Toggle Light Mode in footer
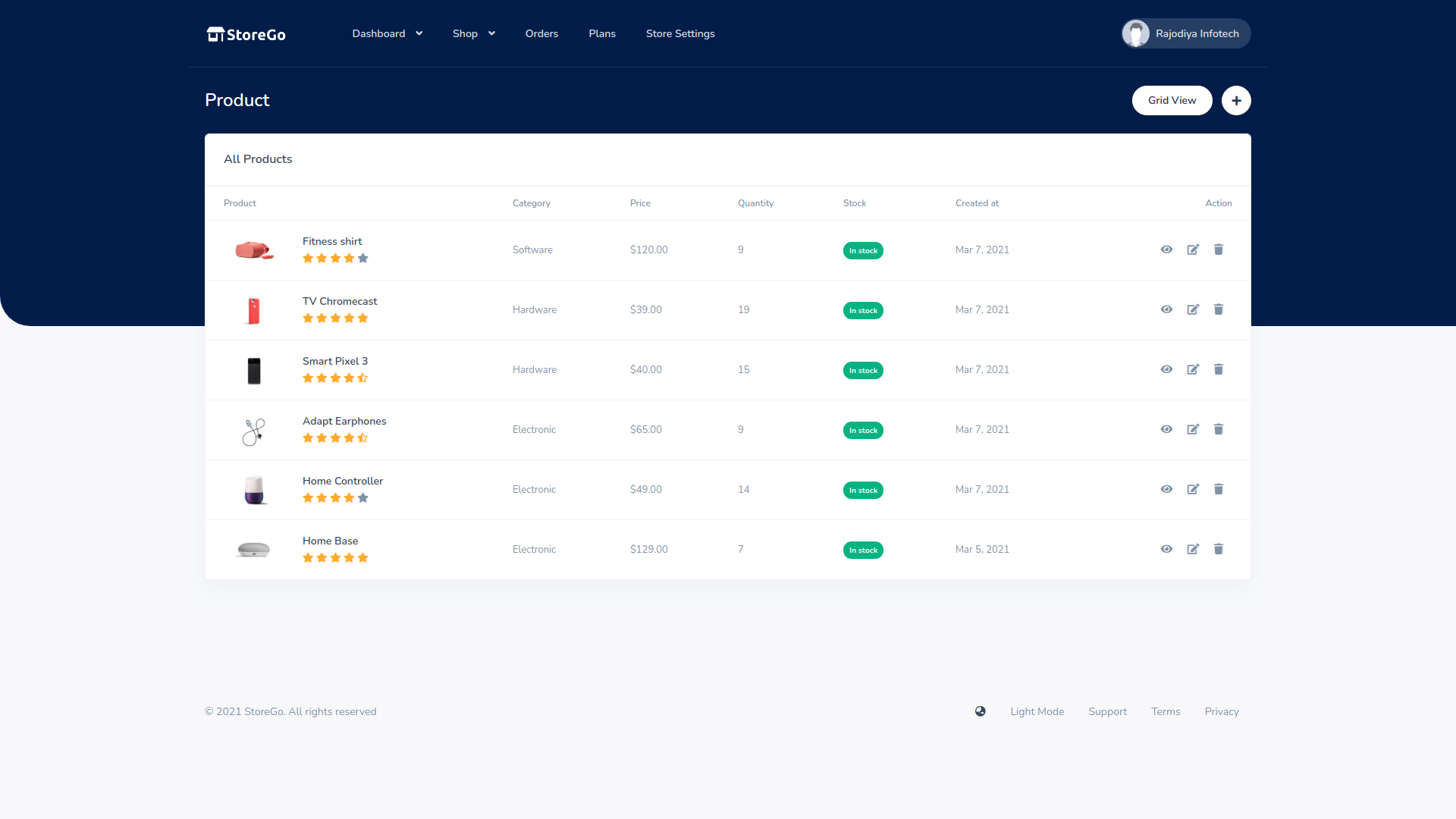The image size is (1456, 819). tap(1037, 711)
